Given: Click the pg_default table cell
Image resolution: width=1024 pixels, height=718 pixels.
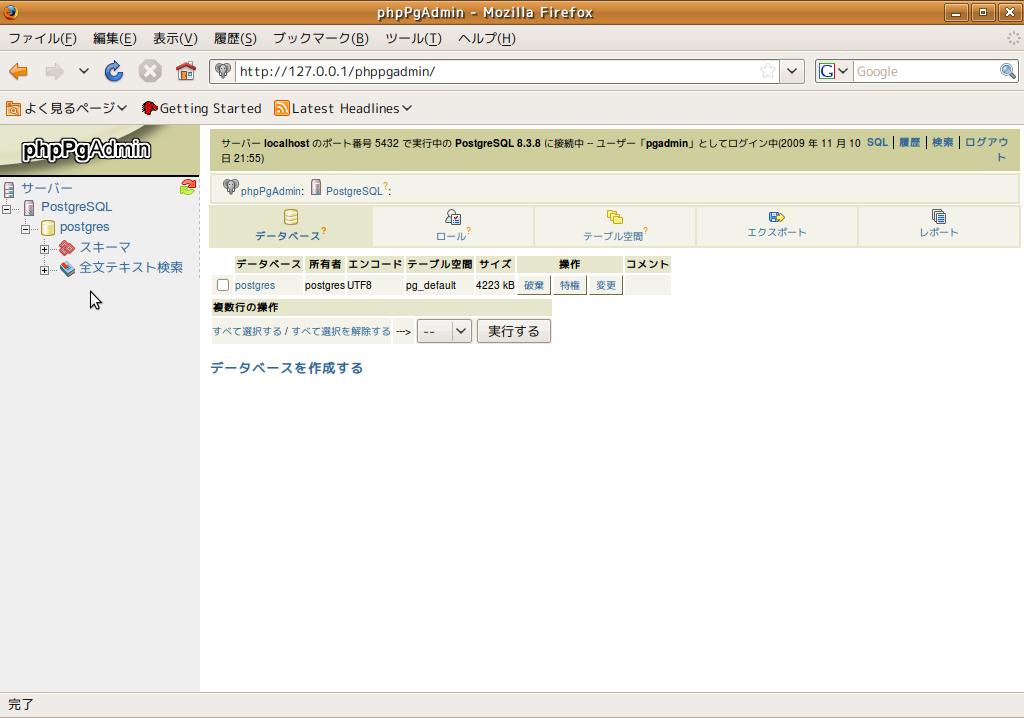Looking at the screenshot, I should [439, 285].
